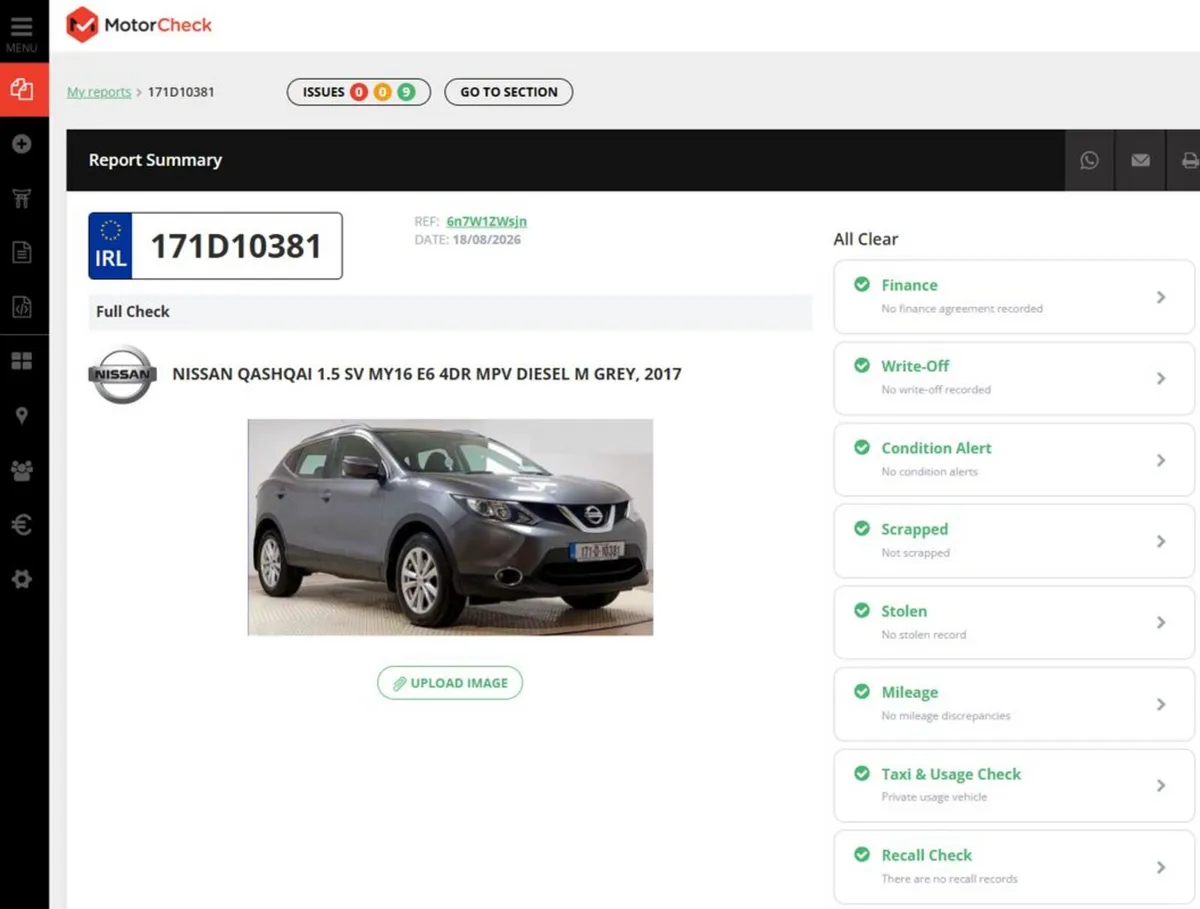Open the Condition Alert heading
Image resolution: width=1200 pixels, height=909 pixels.
[936, 448]
